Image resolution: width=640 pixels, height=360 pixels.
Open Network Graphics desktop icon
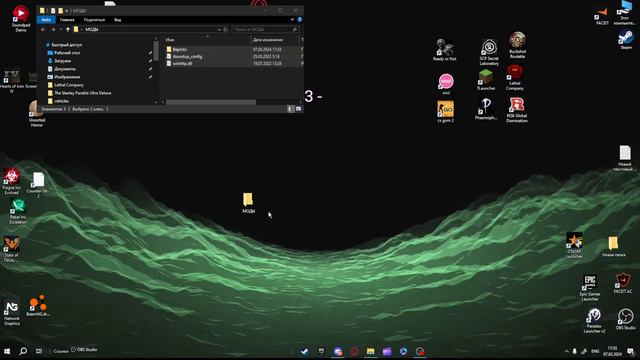[12, 313]
